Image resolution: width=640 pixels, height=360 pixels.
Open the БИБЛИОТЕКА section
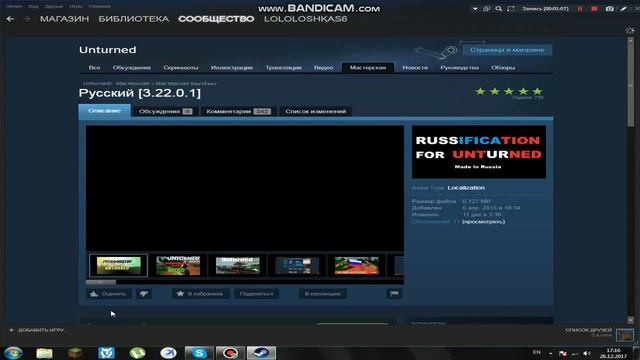tap(133, 19)
